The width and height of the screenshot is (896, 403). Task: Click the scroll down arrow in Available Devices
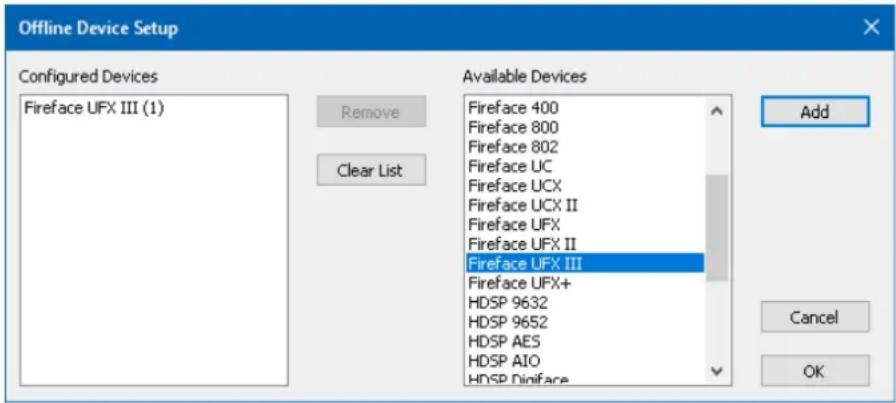pos(717,371)
